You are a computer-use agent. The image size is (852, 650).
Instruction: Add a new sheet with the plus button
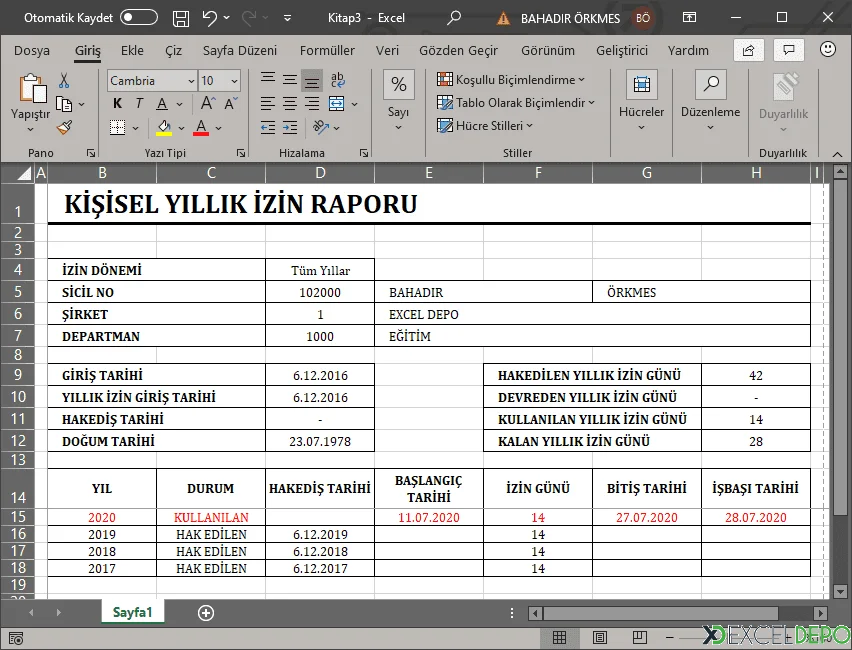click(205, 612)
